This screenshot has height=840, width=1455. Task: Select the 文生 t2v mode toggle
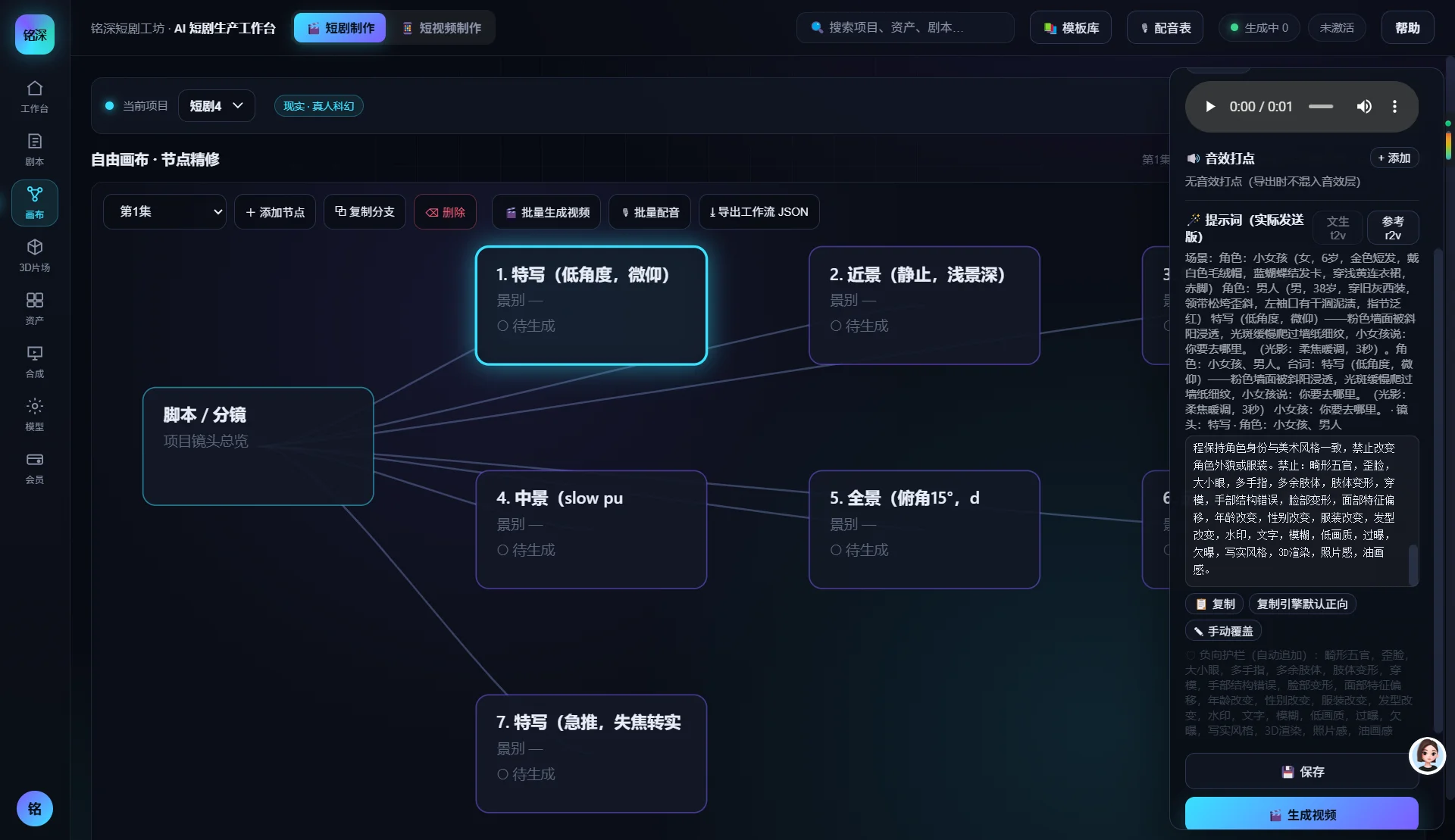pos(1338,227)
